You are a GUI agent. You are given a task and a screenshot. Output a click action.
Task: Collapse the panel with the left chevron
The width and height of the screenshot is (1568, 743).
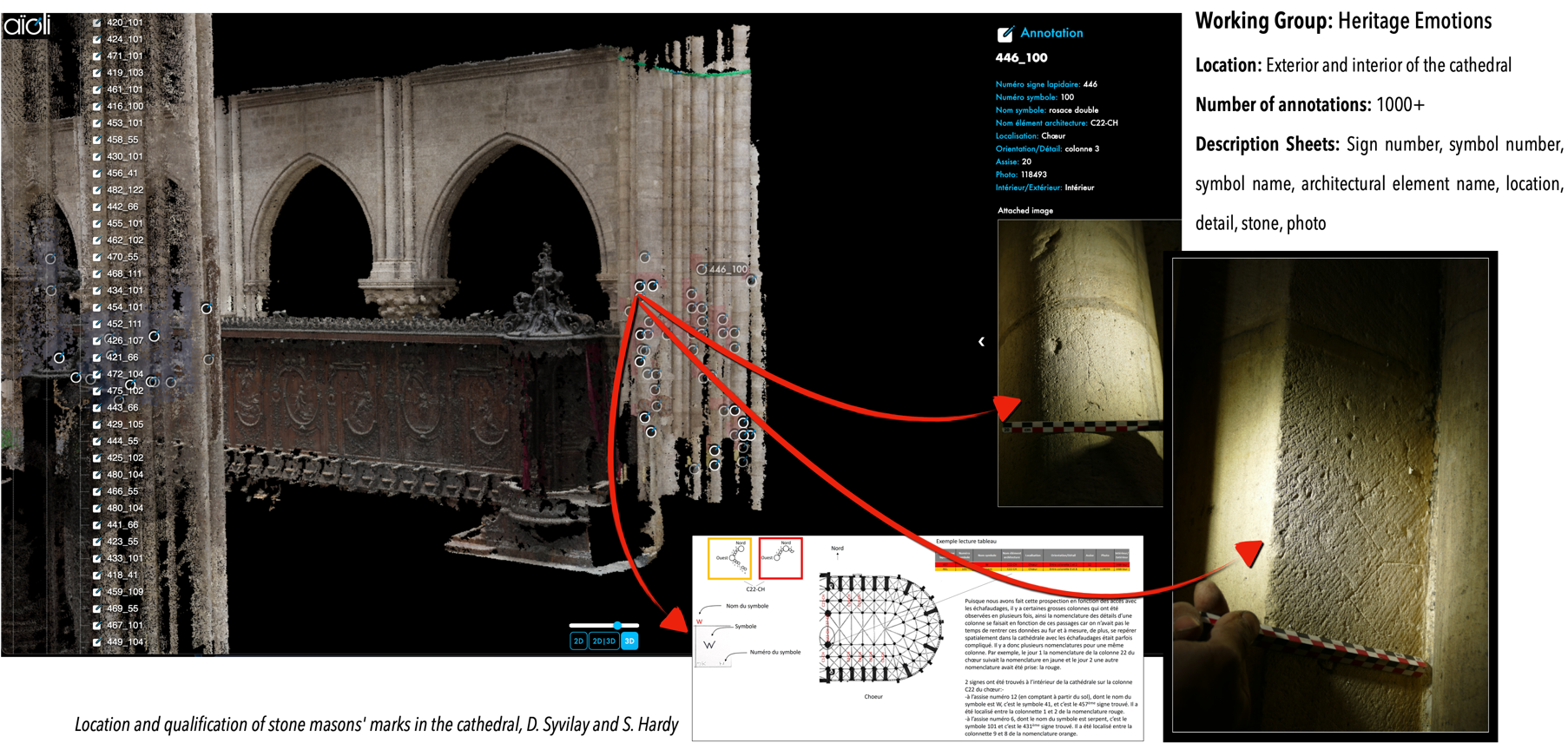pyautogui.click(x=981, y=342)
